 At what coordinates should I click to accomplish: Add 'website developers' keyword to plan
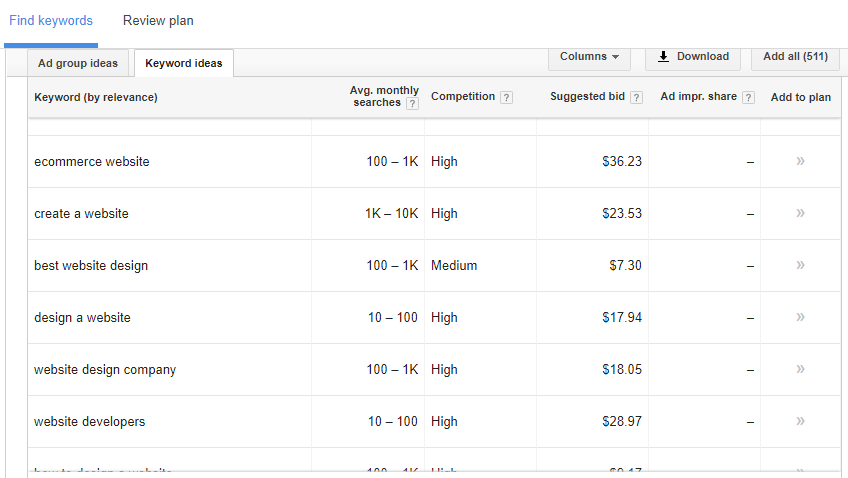pyautogui.click(x=800, y=421)
